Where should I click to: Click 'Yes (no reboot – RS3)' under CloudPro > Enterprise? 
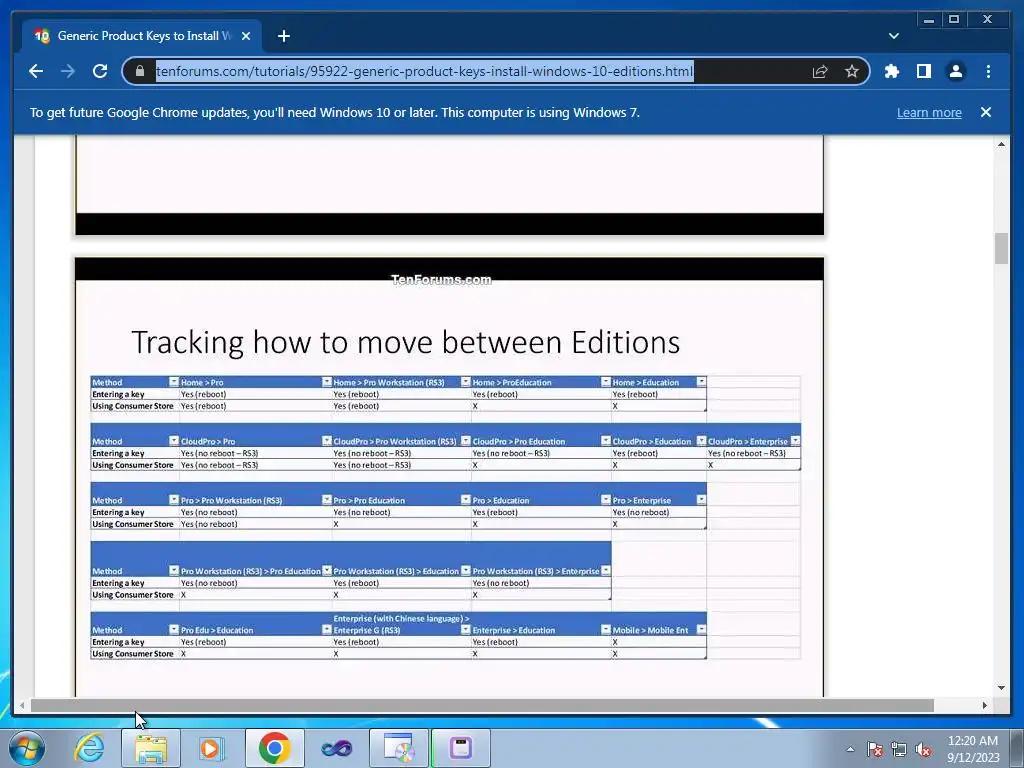[x=746, y=453]
